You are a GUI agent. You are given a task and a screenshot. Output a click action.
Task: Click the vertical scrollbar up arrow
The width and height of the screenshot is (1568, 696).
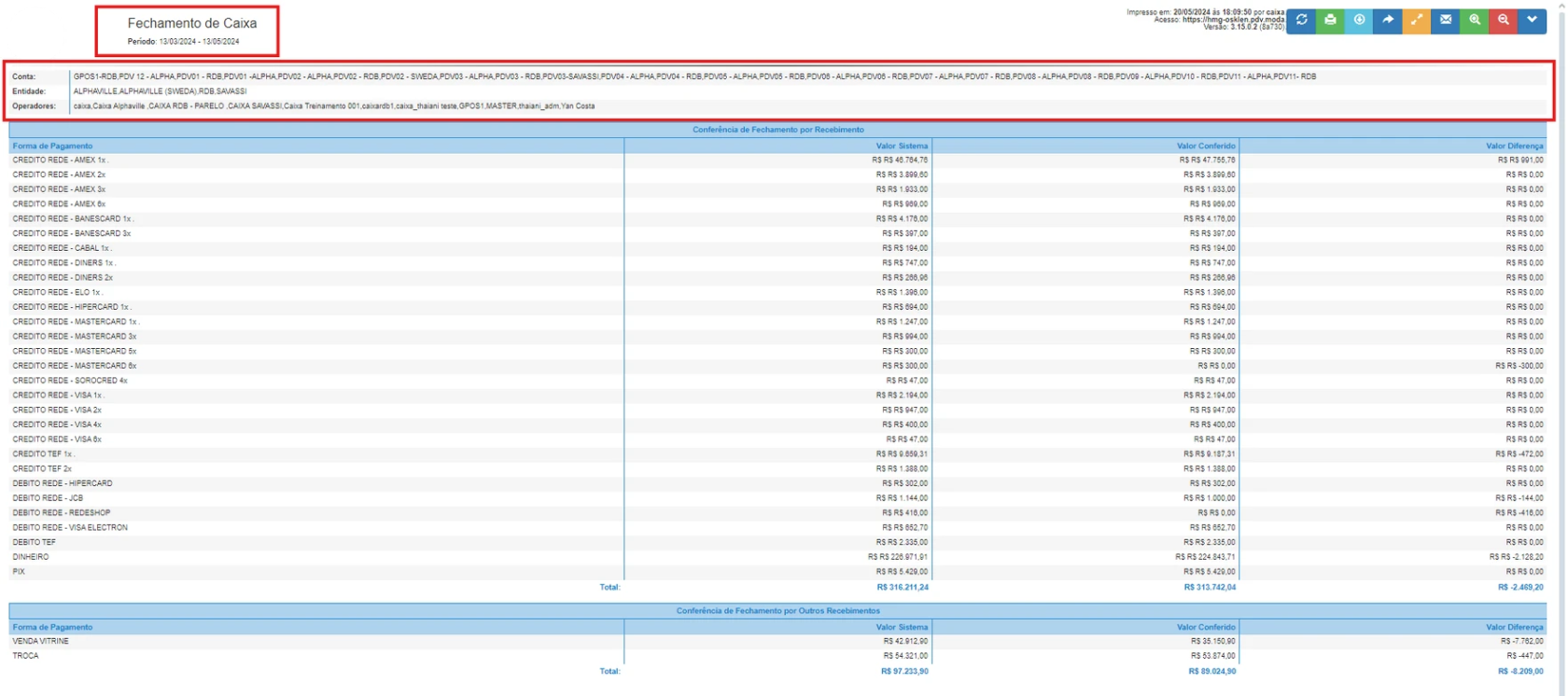tap(1561, 5)
